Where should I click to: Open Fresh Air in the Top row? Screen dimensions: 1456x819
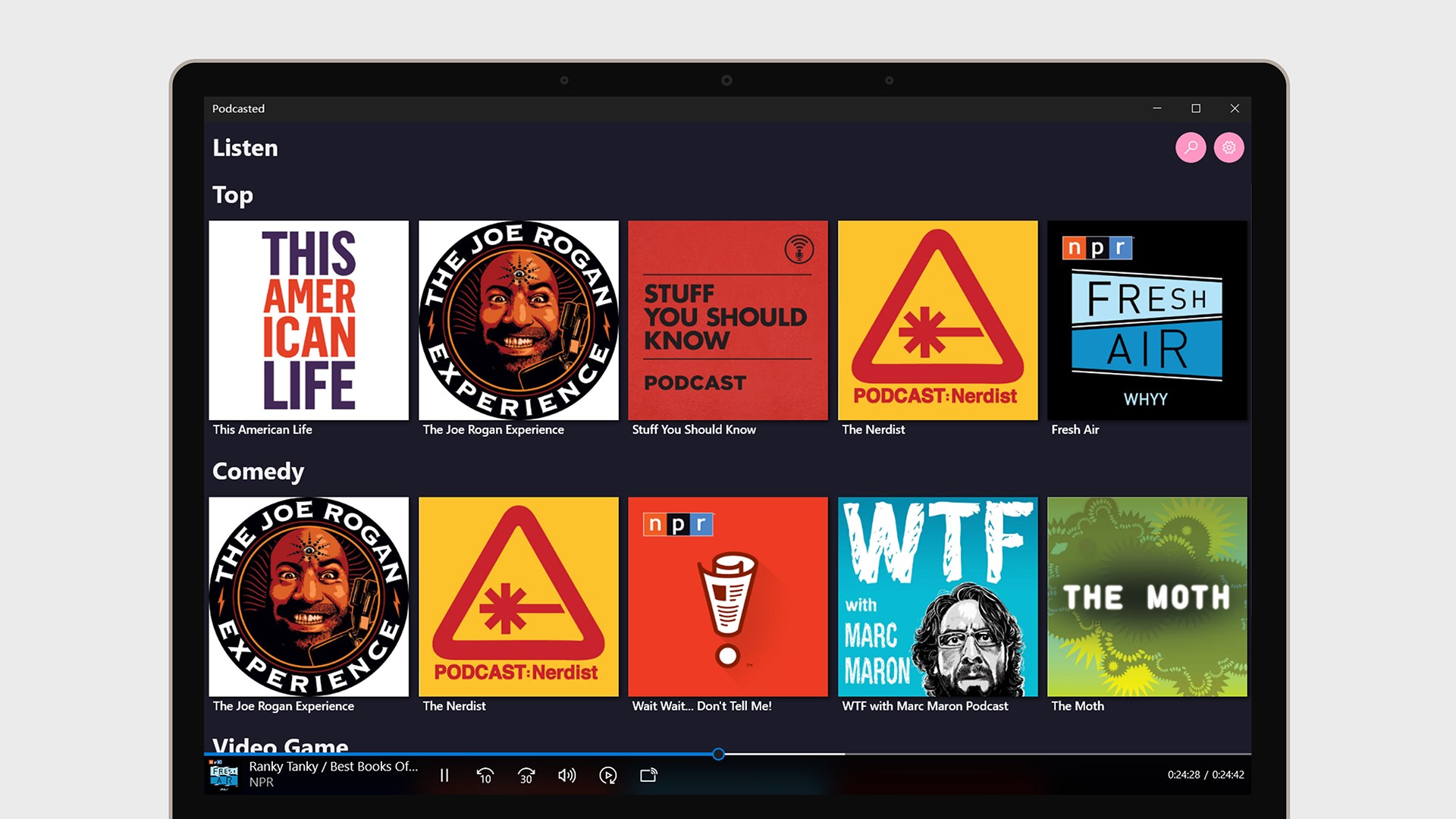[1147, 320]
